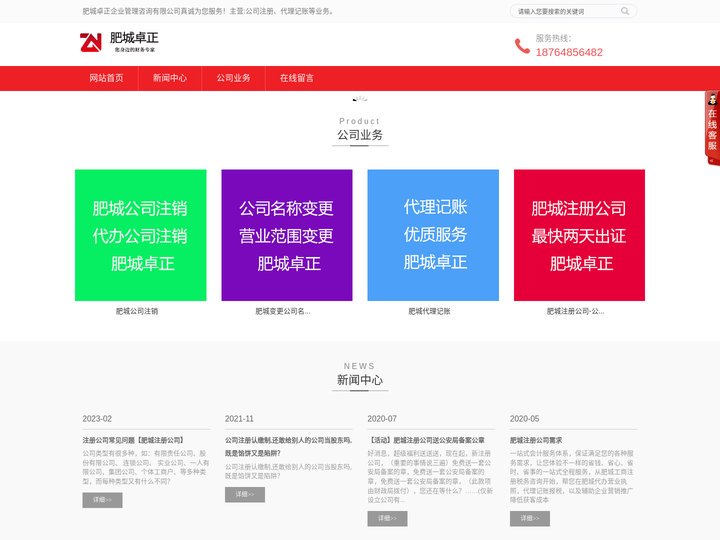
Task: Click the 肥城公司注销 caption link
Action: 137,311
